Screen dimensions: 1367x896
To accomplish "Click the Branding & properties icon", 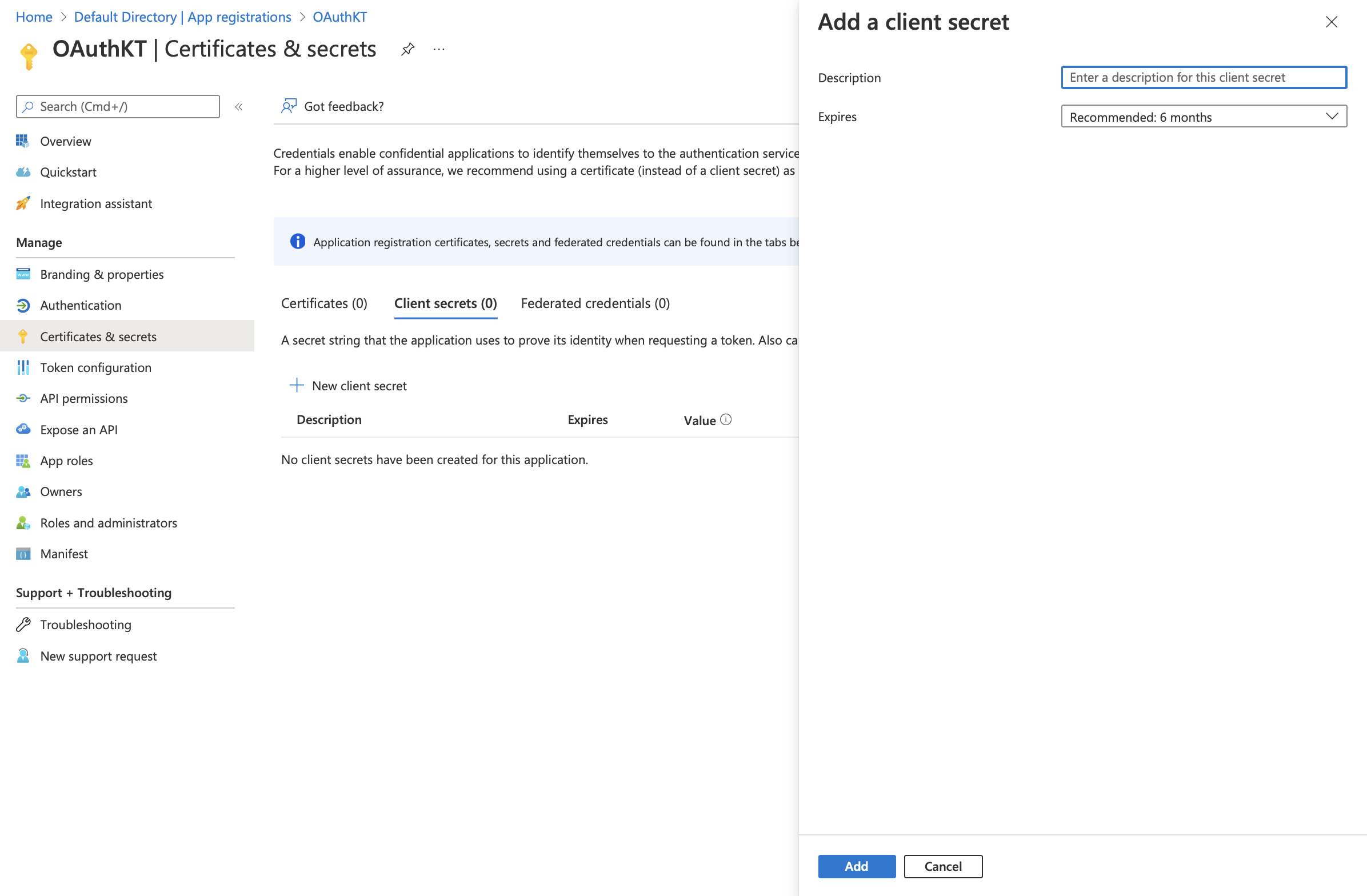I will coord(23,274).
